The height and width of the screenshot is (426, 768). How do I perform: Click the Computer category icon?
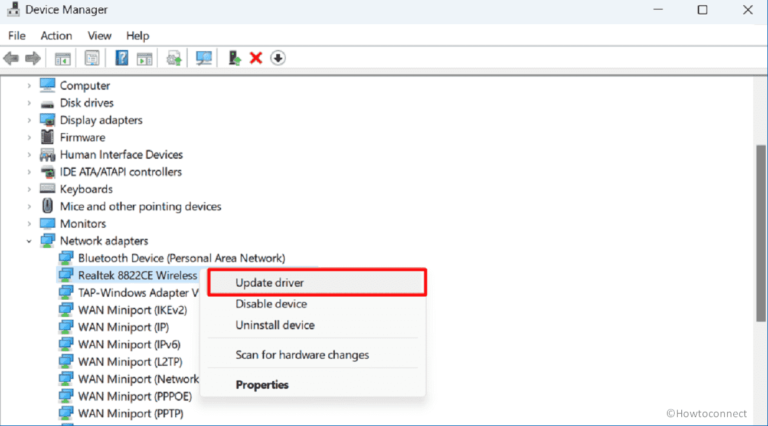[48, 85]
